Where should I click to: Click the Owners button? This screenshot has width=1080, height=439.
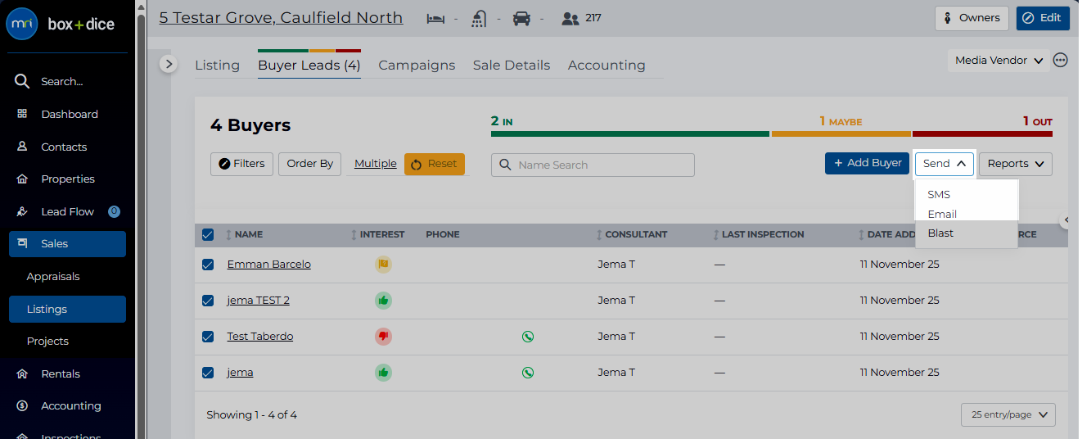971,18
